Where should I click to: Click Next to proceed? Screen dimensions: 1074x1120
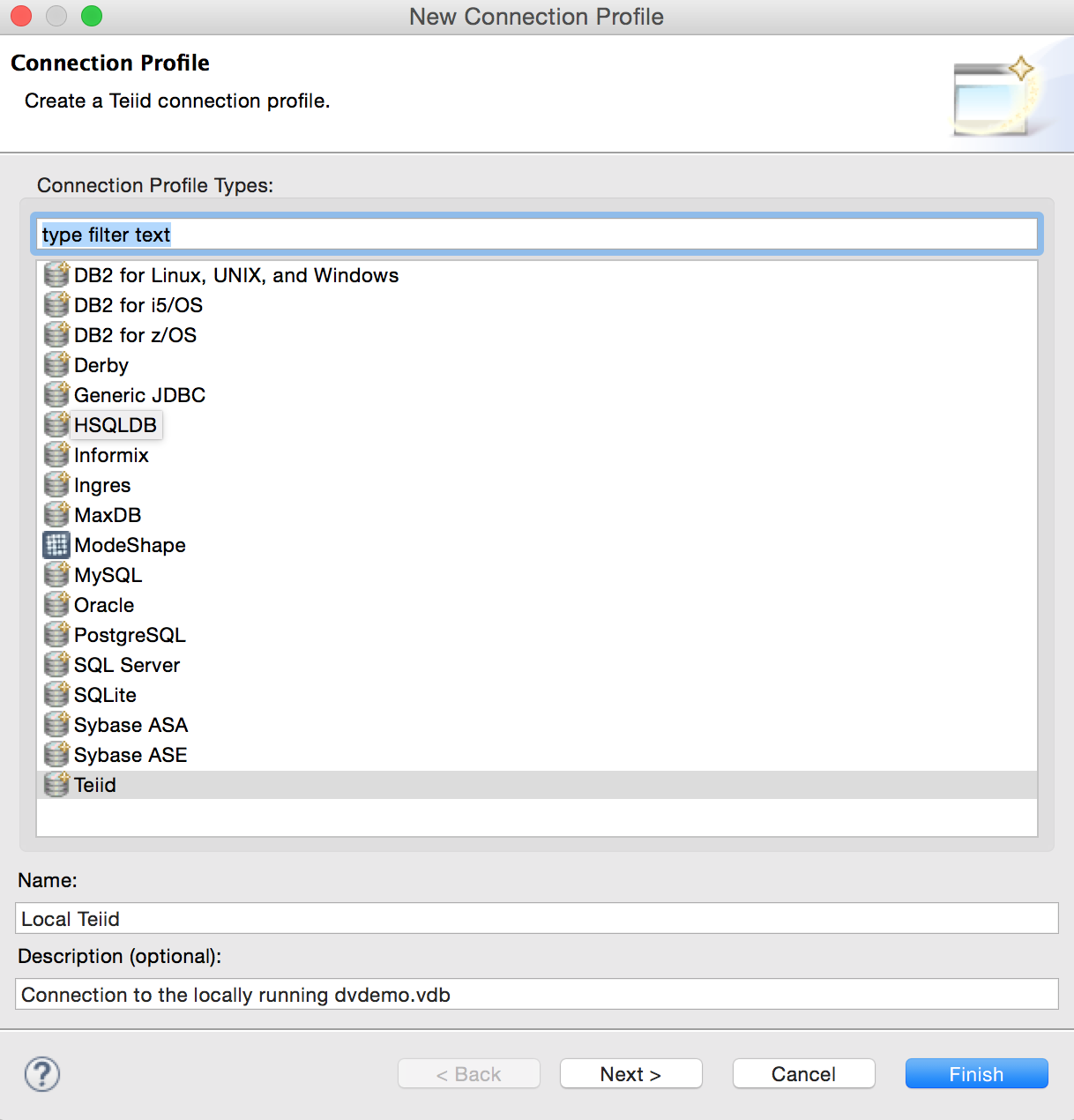pos(630,1073)
